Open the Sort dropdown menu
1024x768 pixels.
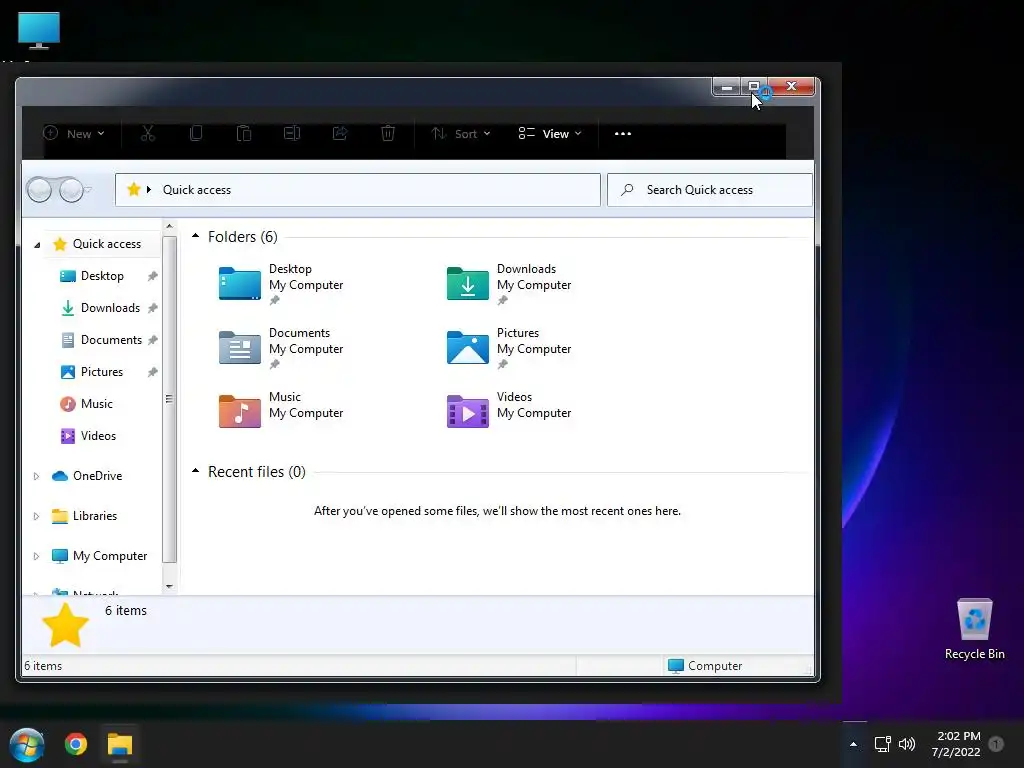pos(461,134)
